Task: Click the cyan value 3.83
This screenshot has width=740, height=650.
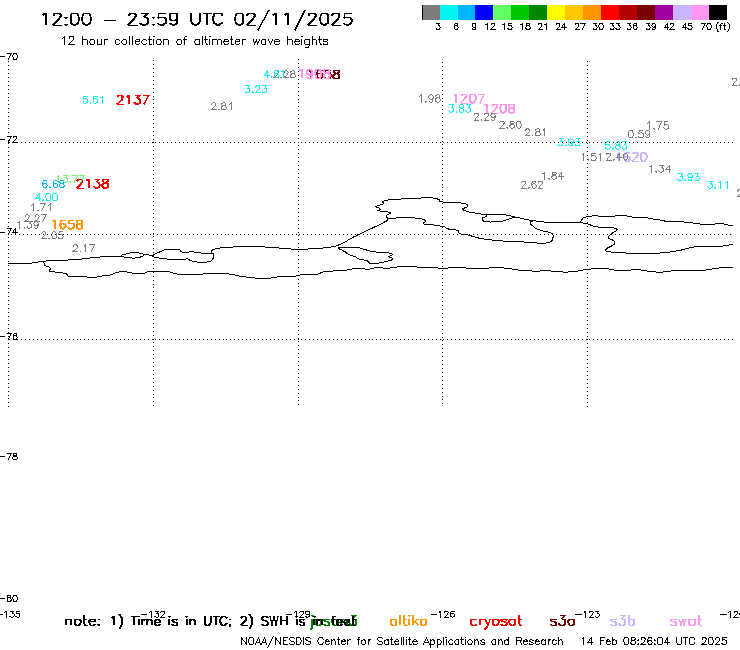Action: pos(459,109)
